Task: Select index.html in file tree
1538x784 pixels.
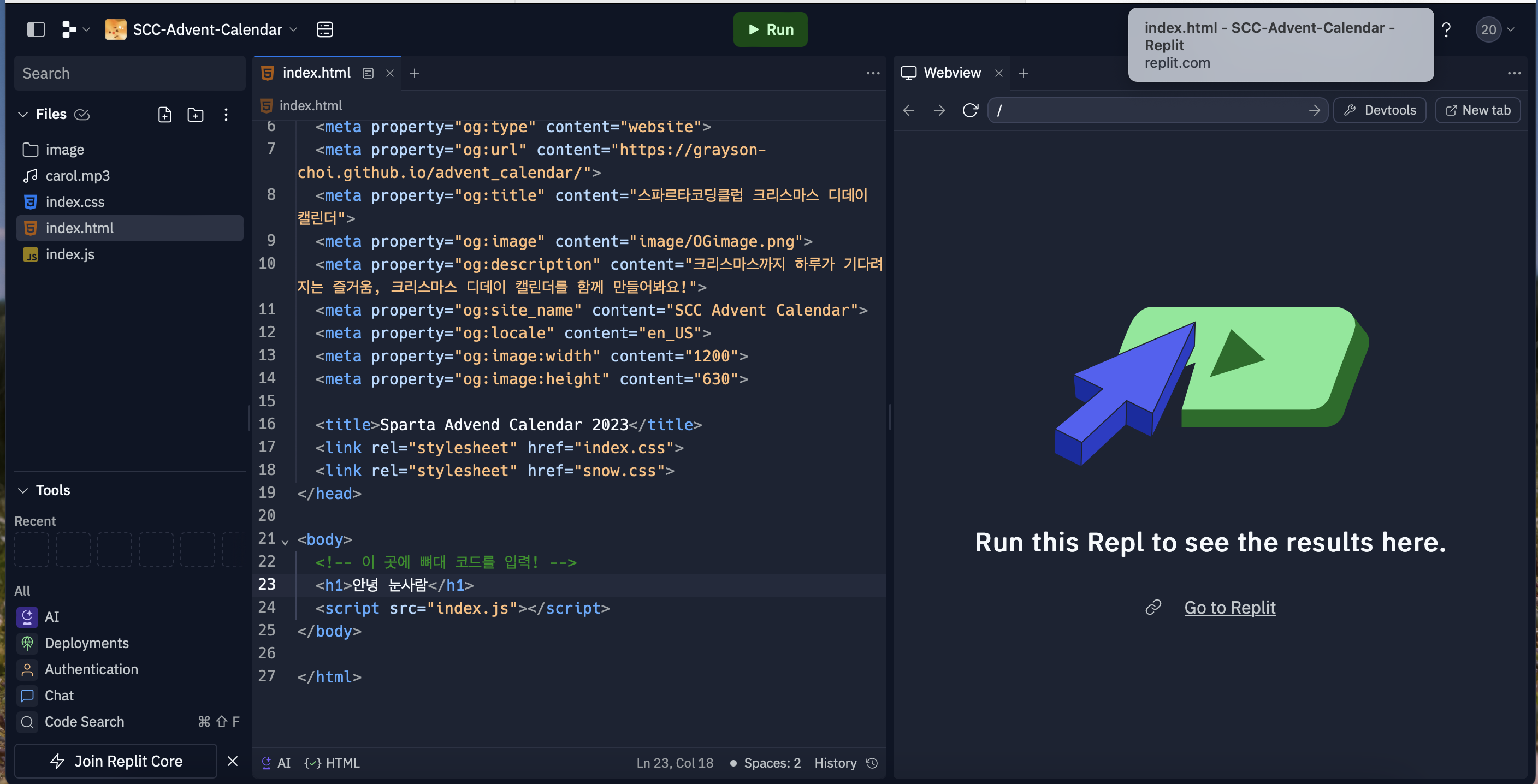Action: pos(129,228)
